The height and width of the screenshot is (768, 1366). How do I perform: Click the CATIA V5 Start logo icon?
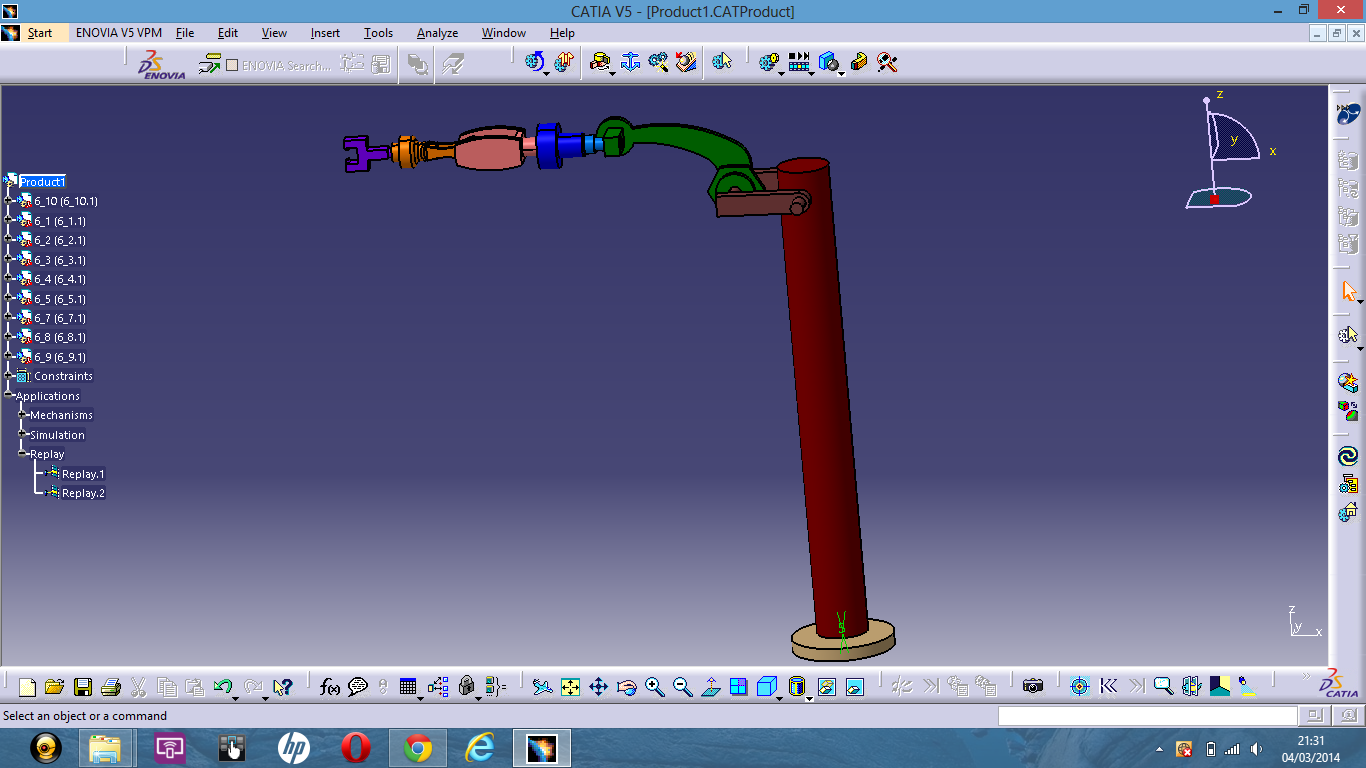click(11, 33)
